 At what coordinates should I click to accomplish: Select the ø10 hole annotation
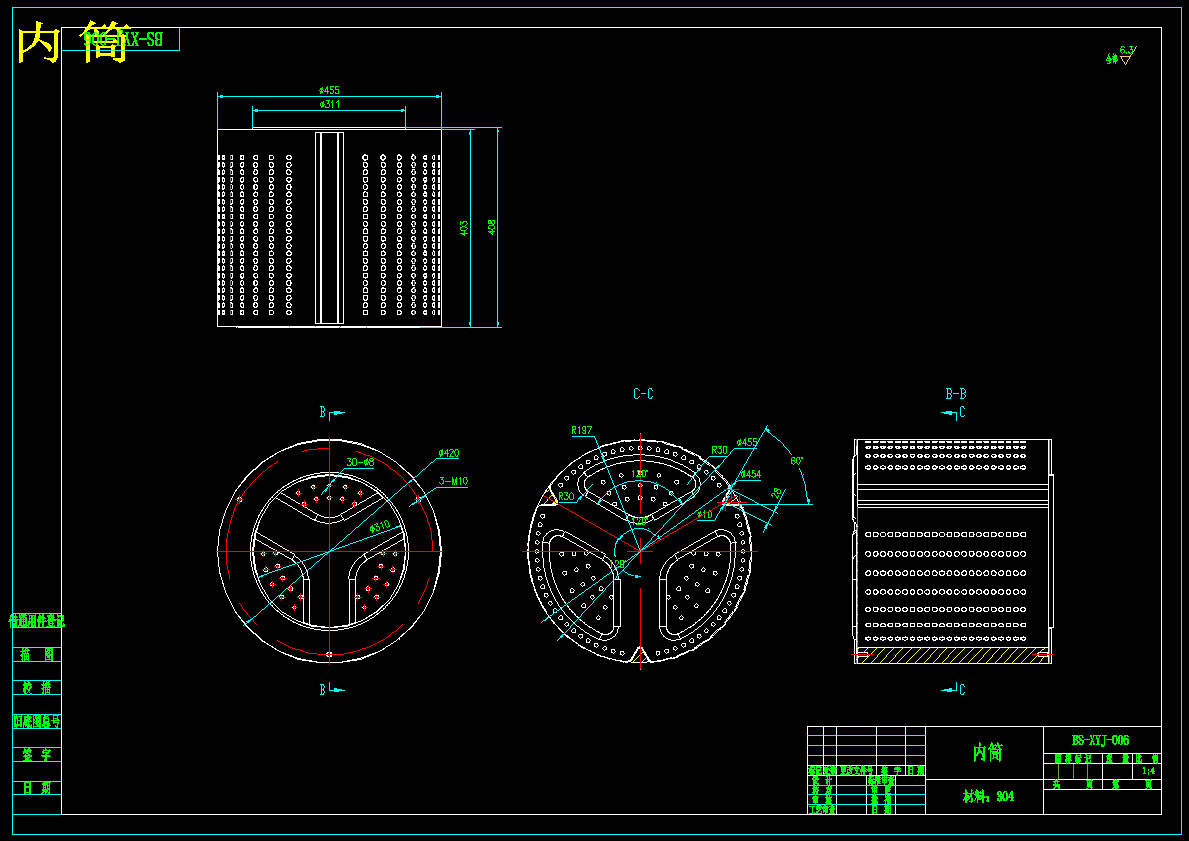pos(704,515)
